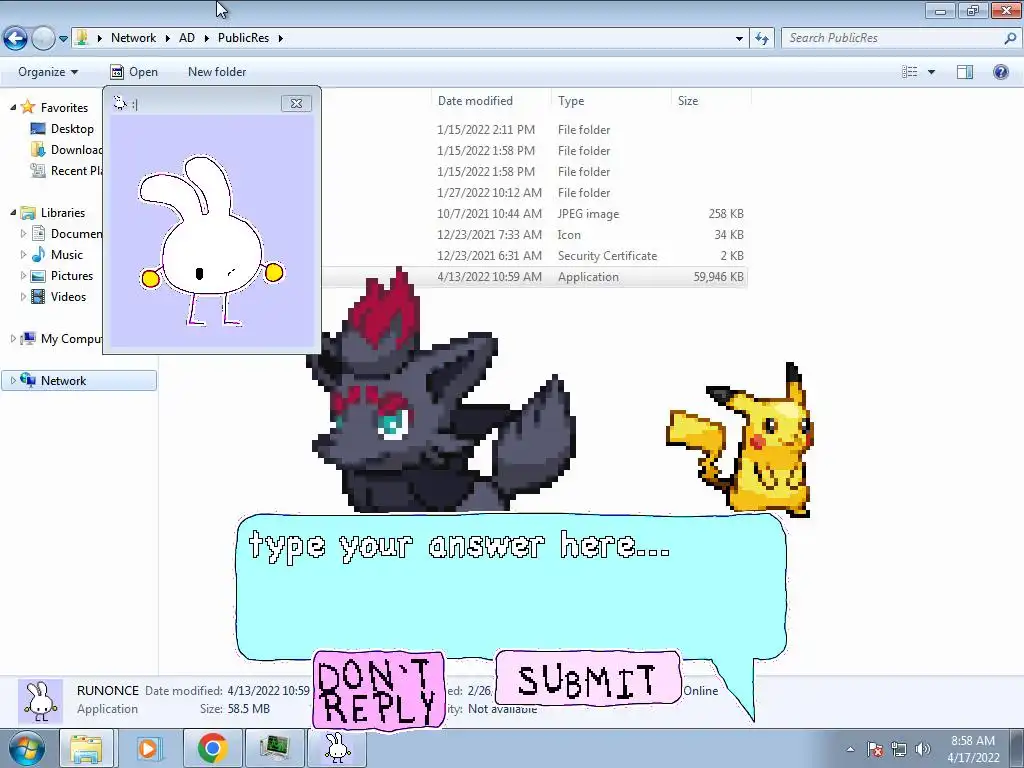Create a New folder
The width and height of the screenshot is (1024, 768).
(217, 72)
